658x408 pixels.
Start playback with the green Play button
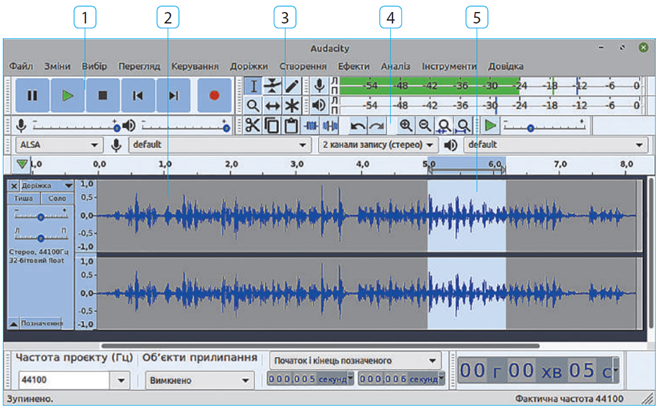pyautogui.click(x=67, y=95)
